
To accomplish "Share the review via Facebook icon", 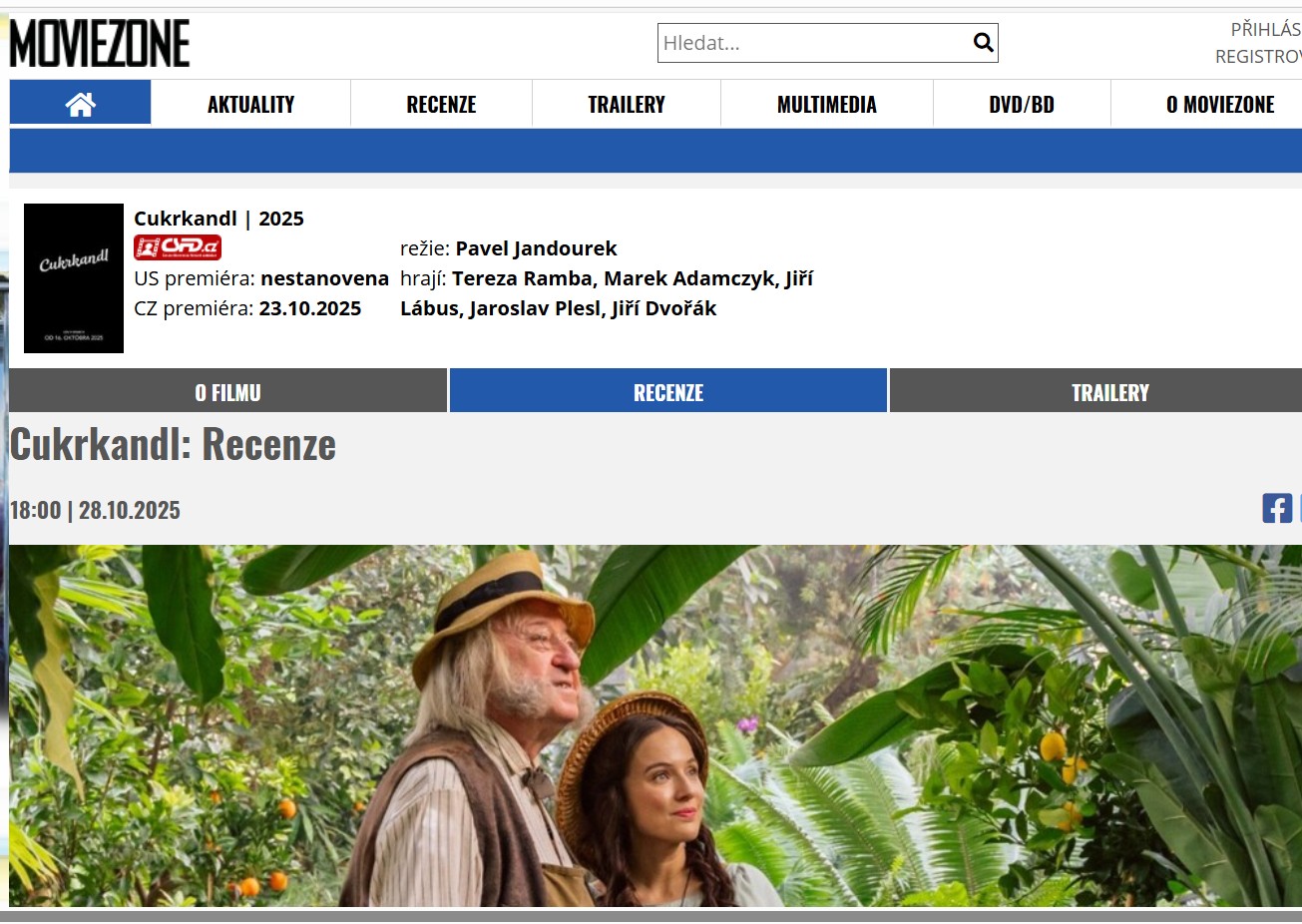I will (1276, 508).
